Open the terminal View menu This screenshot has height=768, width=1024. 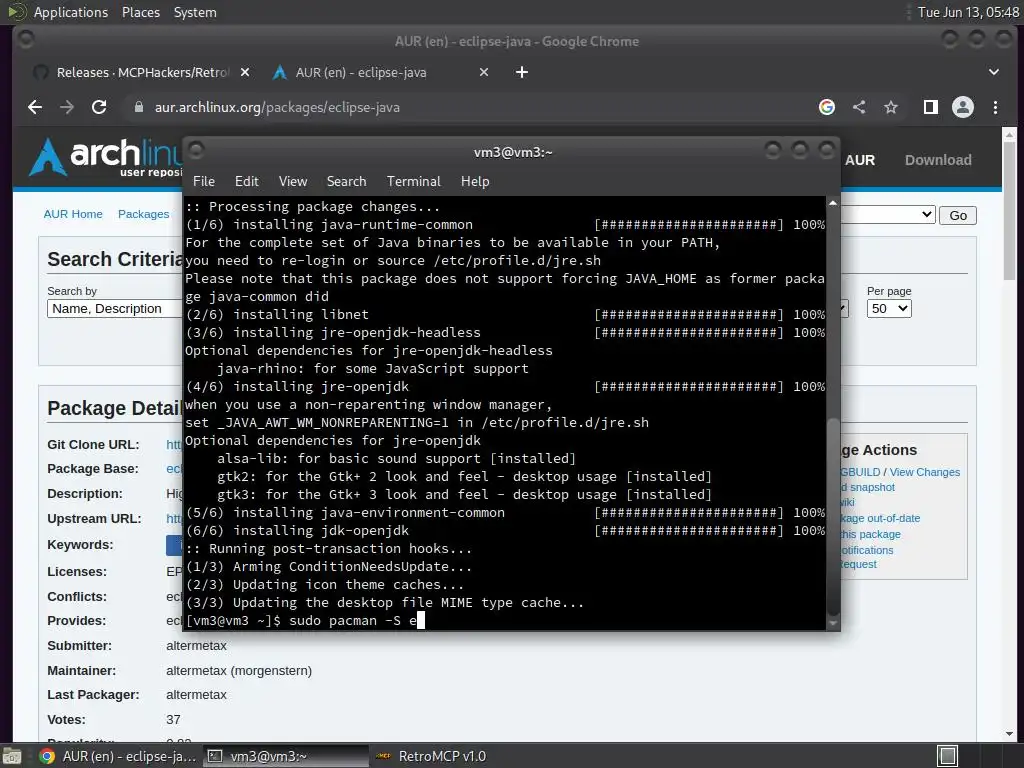tap(293, 182)
